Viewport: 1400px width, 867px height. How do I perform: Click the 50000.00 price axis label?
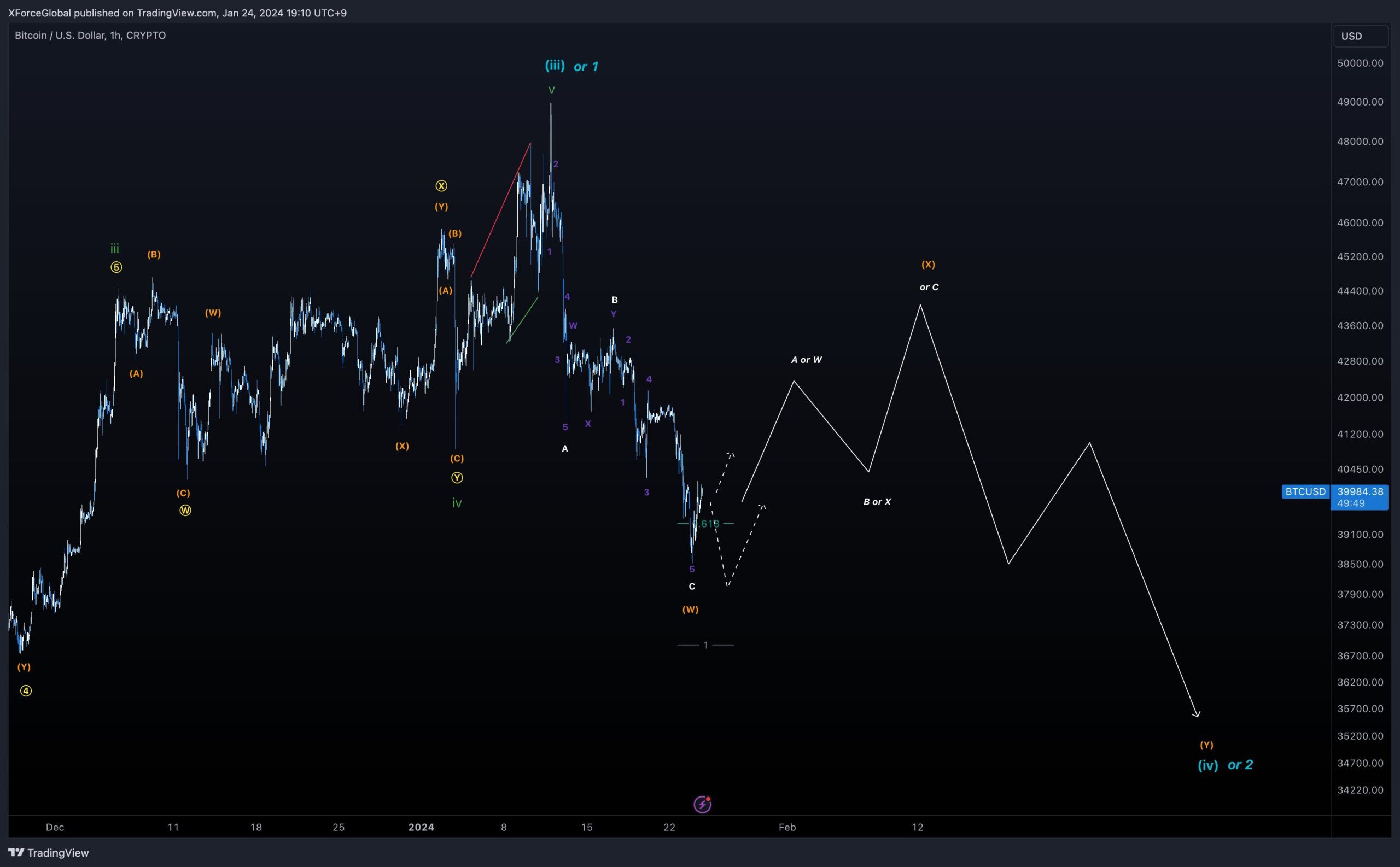coord(1360,63)
